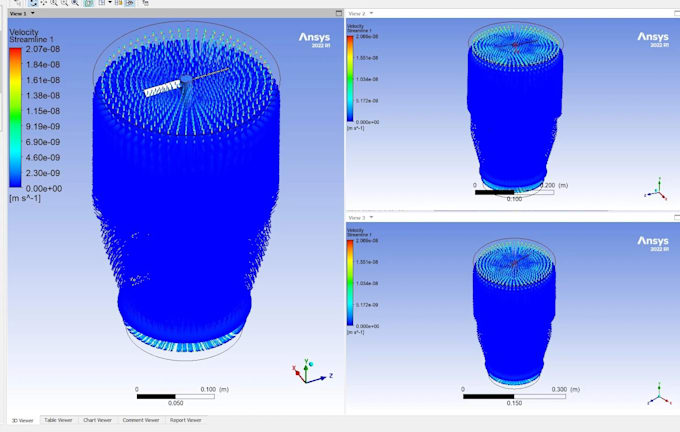Click the velocity color legend bar in View 1
680x432 pixels.
[15, 118]
